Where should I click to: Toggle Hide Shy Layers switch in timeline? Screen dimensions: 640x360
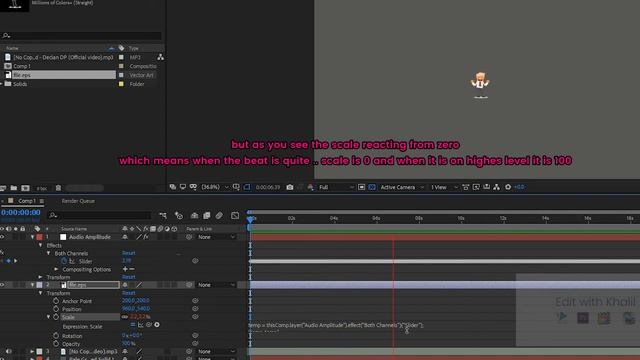[x=194, y=216]
